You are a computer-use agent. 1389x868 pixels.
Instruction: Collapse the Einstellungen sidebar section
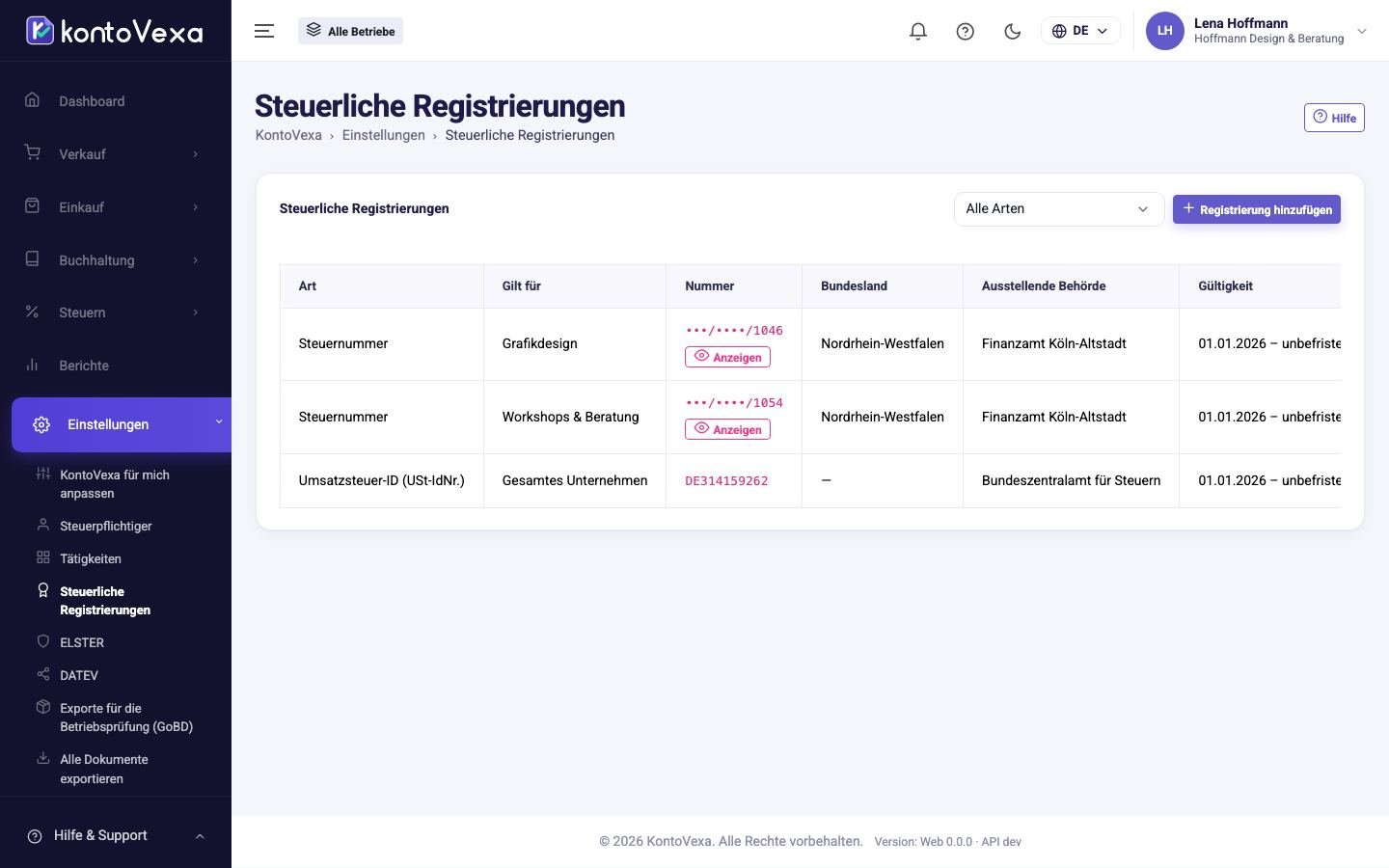122,424
